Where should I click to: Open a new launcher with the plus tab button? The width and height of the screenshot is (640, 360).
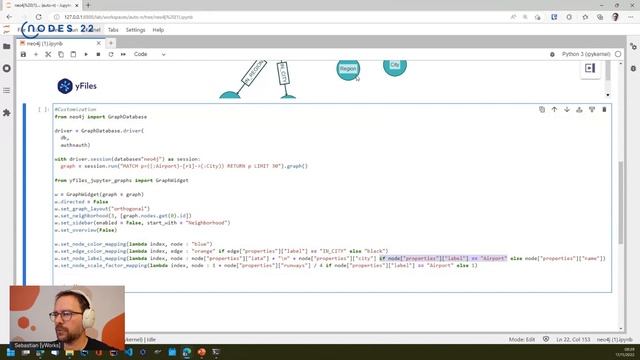click(111, 43)
